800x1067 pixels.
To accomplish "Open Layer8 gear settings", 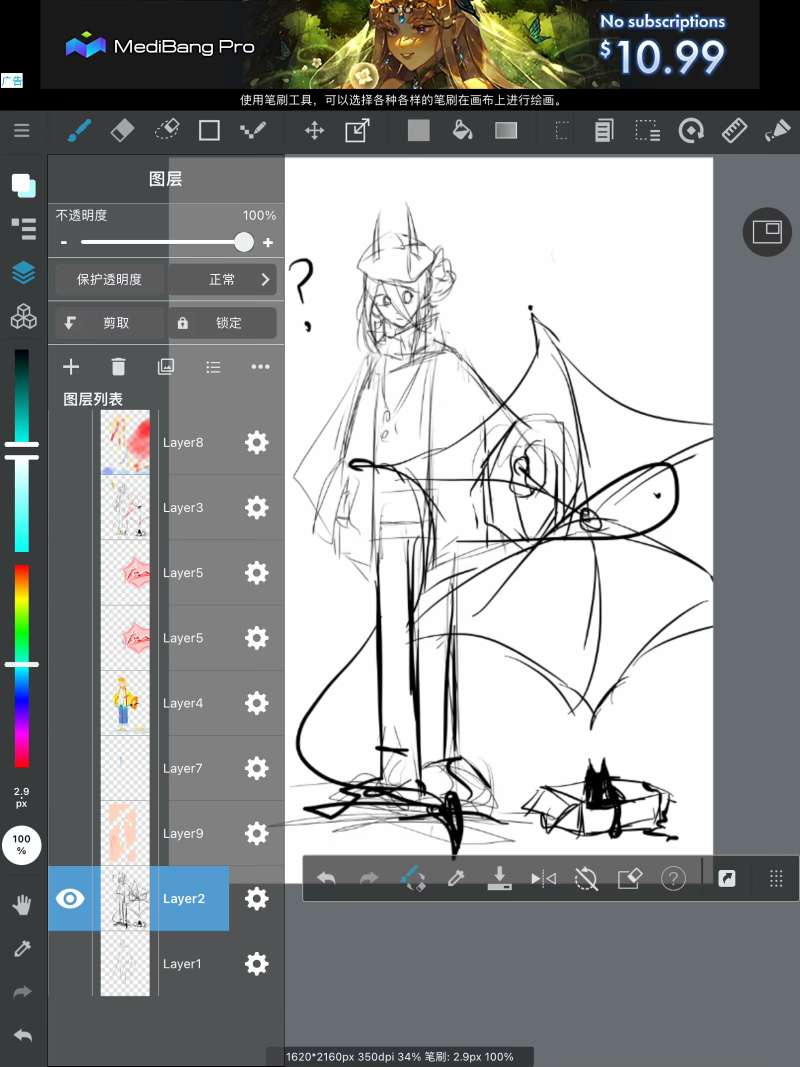I will [256, 442].
